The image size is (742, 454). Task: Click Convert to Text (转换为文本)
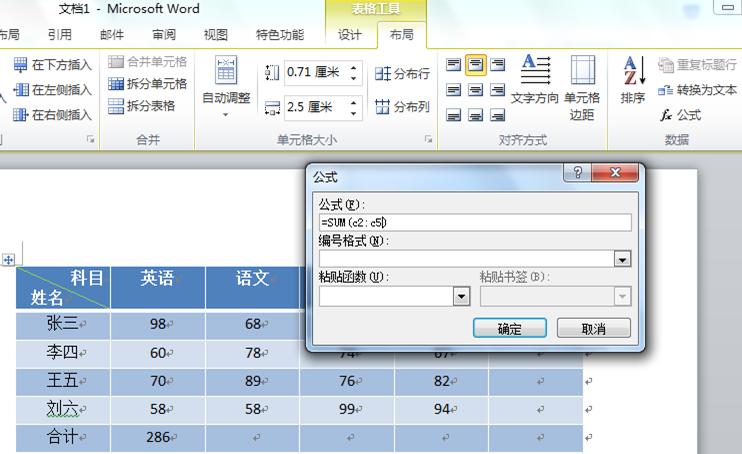click(x=698, y=89)
